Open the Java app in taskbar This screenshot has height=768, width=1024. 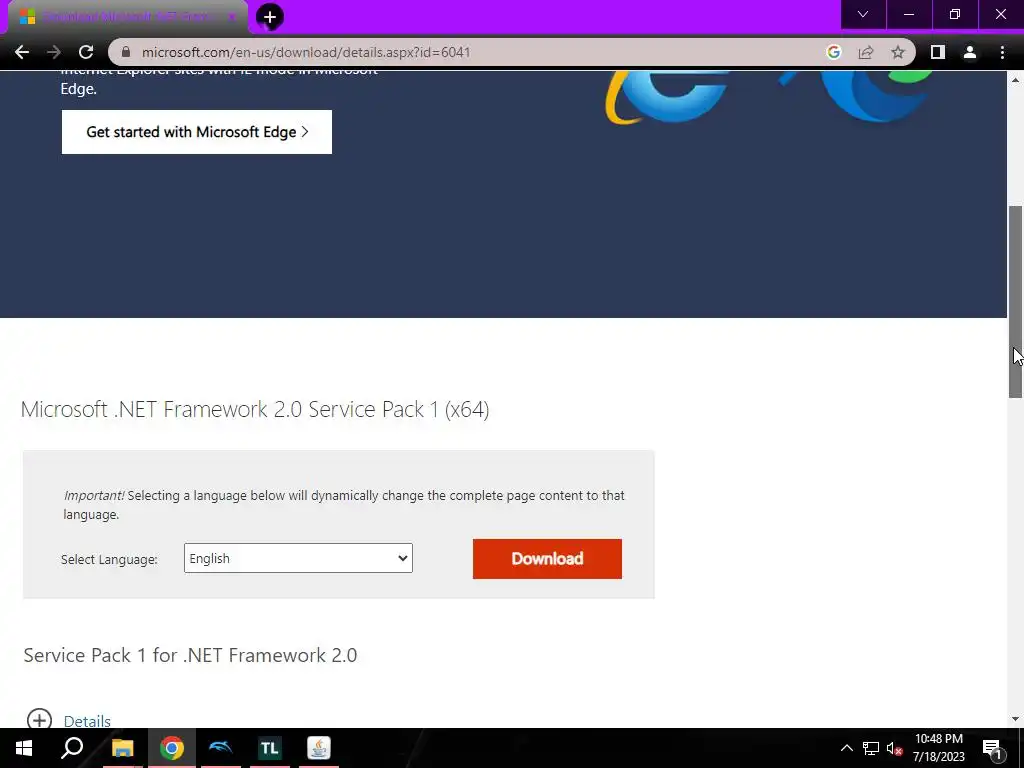(319, 748)
